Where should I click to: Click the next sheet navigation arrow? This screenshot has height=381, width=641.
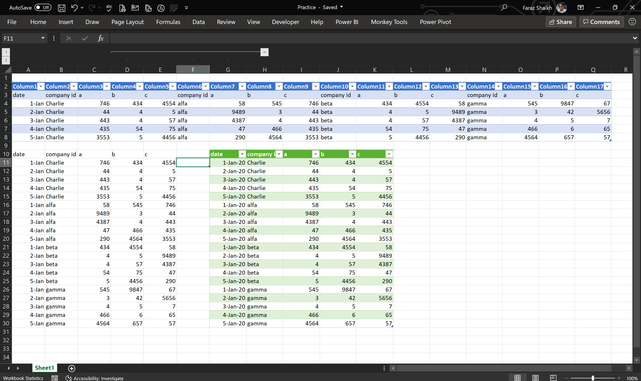tap(18, 368)
